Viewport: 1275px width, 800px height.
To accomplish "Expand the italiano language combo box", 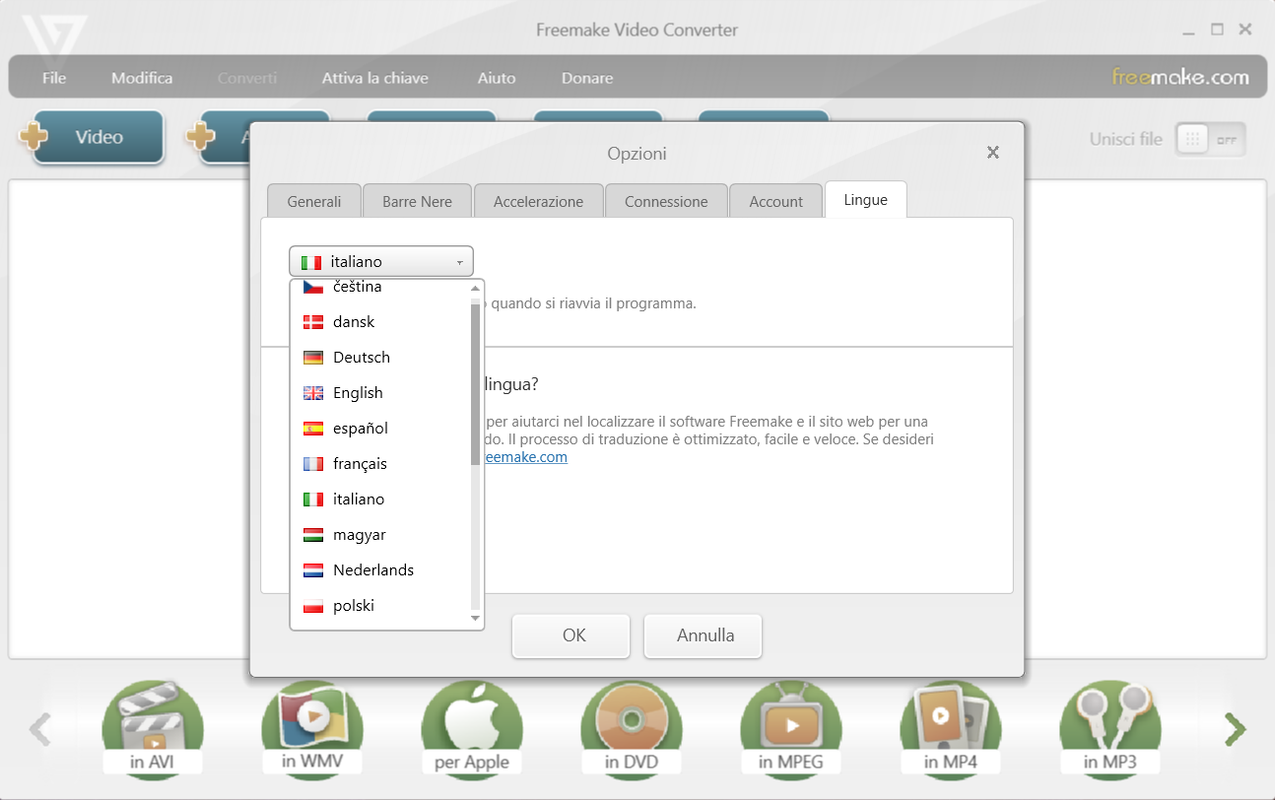I will pos(381,261).
